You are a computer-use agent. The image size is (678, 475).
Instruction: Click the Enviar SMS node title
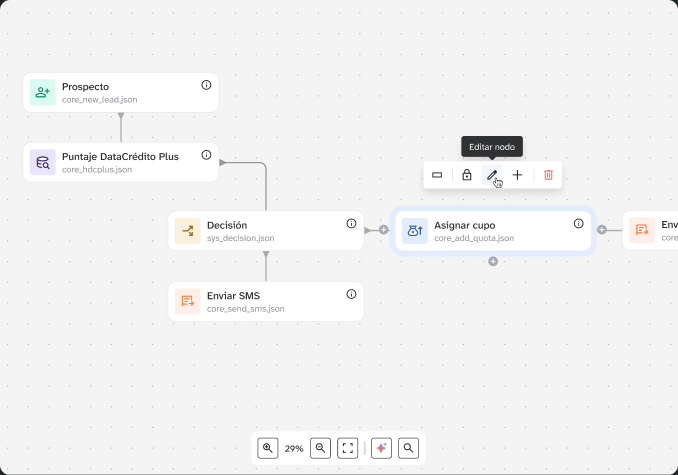[233, 296]
